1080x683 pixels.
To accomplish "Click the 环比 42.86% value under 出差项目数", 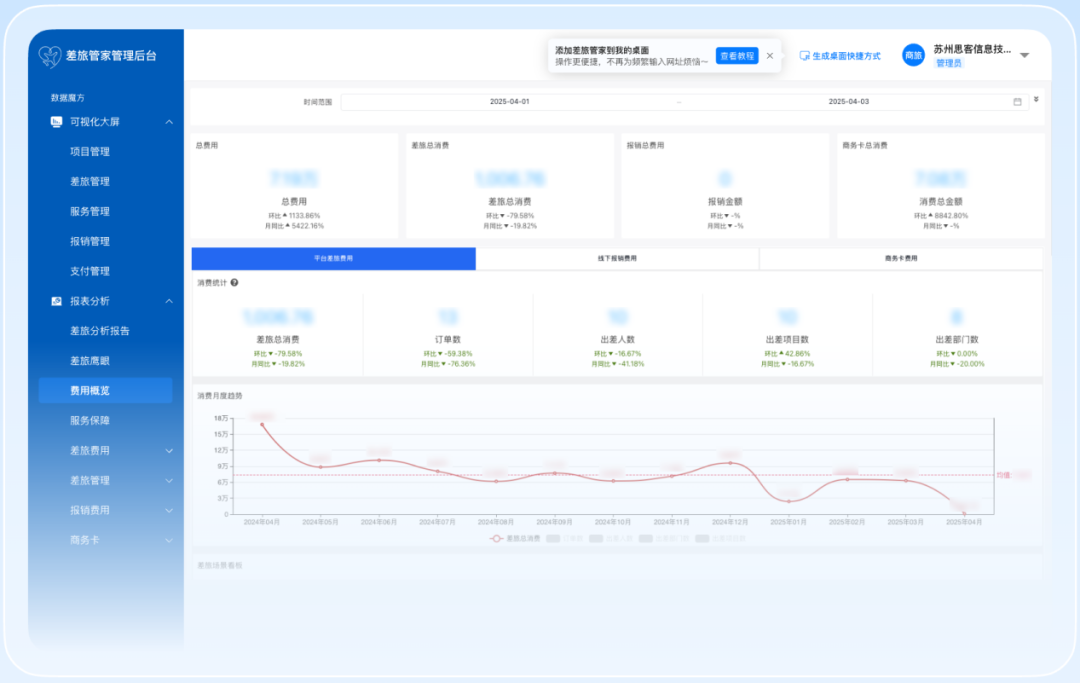I will pos(787,354).
